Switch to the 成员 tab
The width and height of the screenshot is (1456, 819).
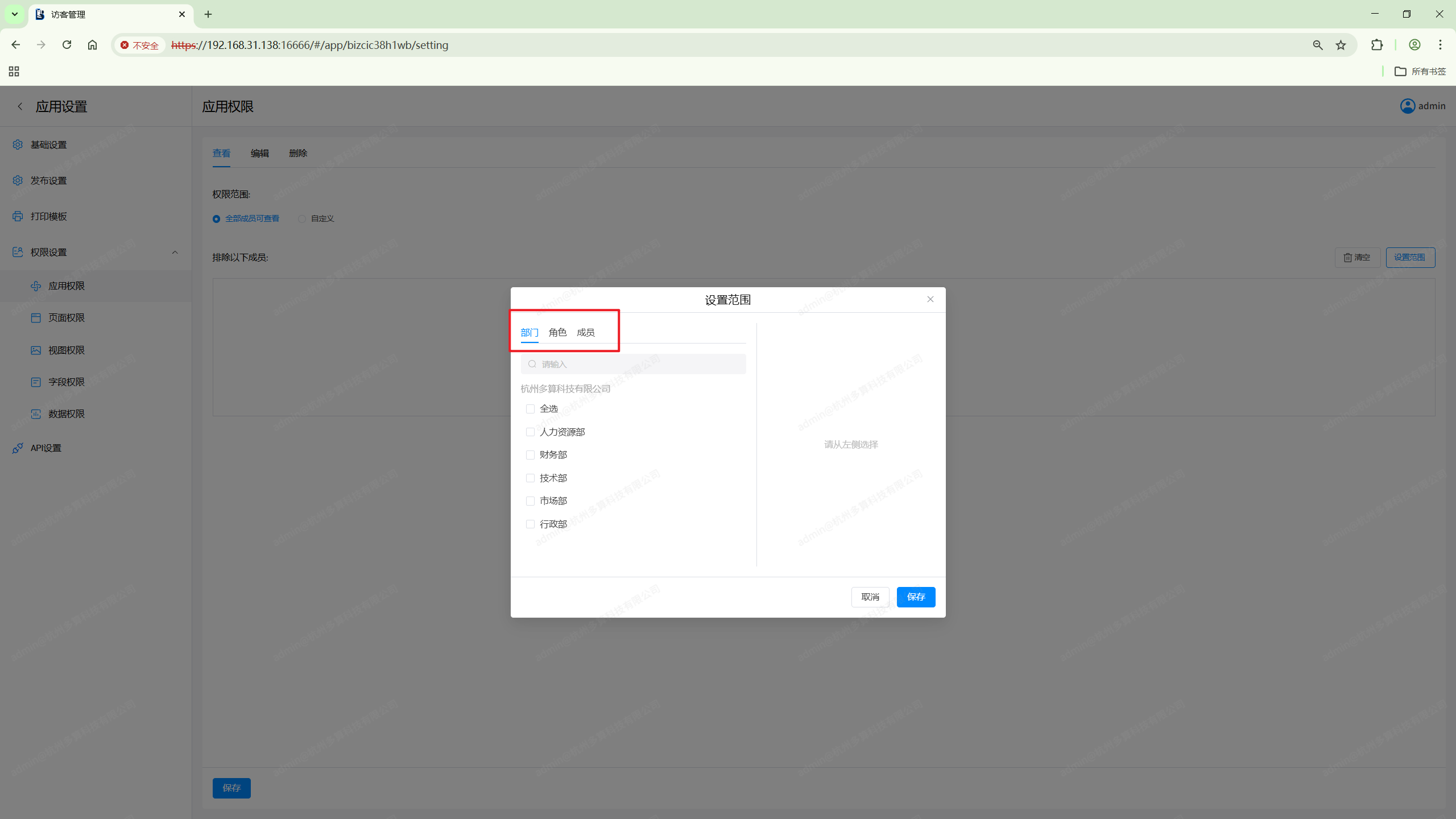point(585,333)
